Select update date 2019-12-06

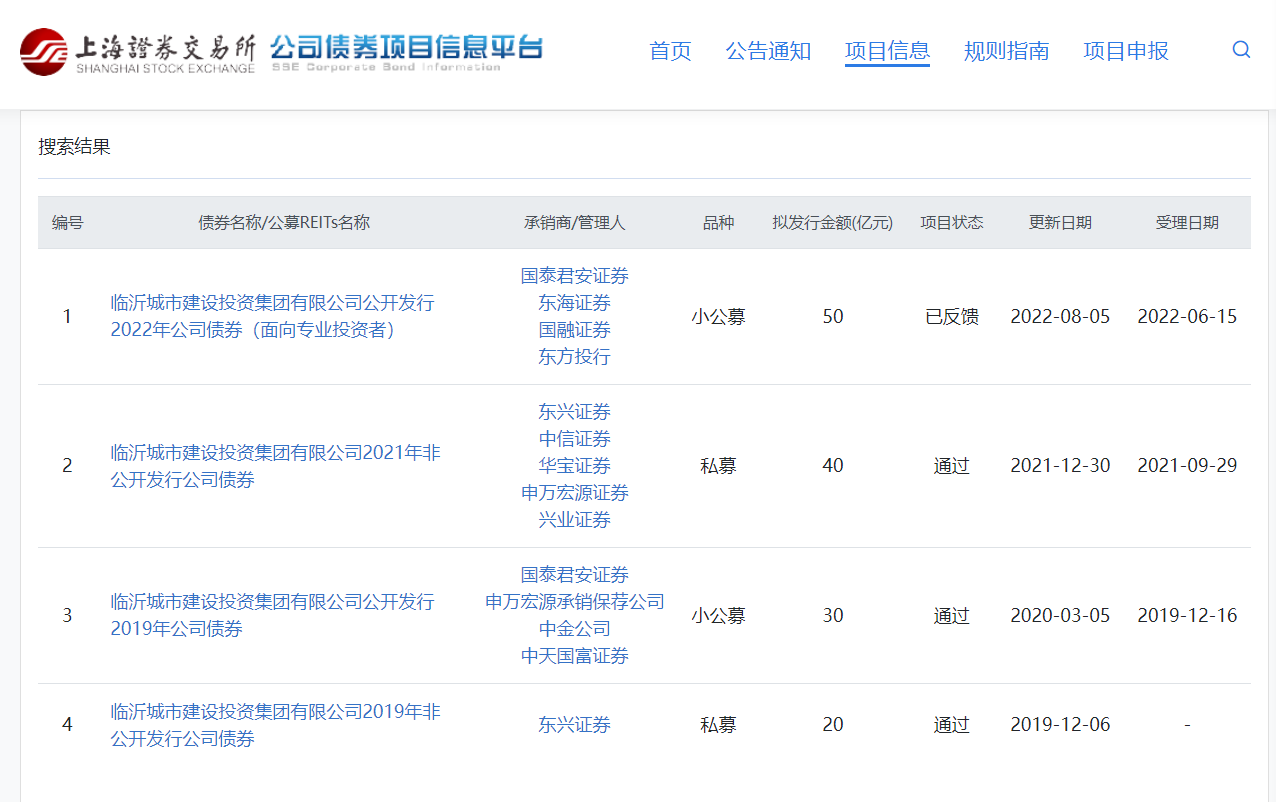(1060, 725)
